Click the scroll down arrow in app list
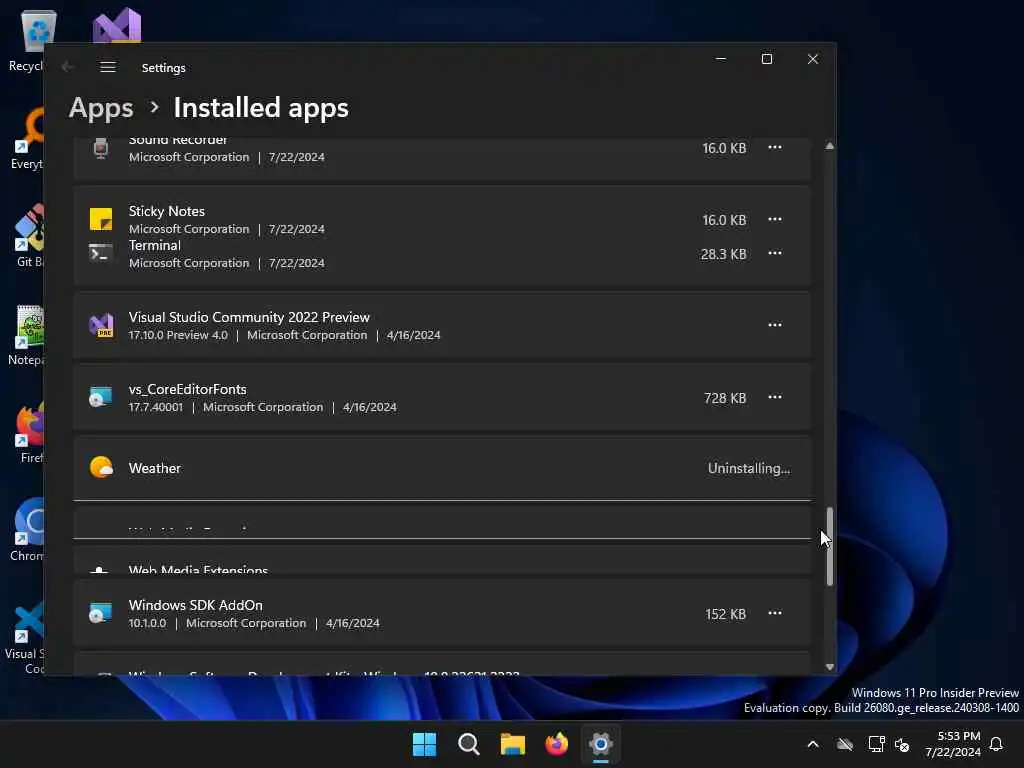The width and height of the screenshot is (1024, 768). pos(829,667)
